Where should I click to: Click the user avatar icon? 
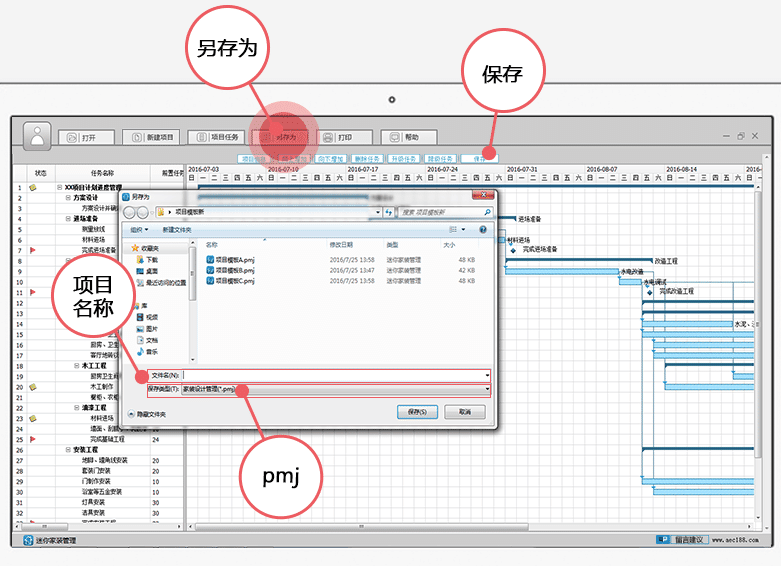pyautogui.click(x=37, y=136)
